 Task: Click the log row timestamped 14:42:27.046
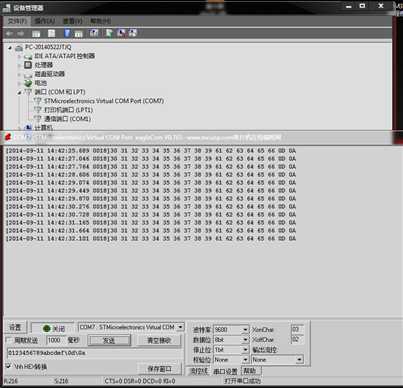click(151, 159)
